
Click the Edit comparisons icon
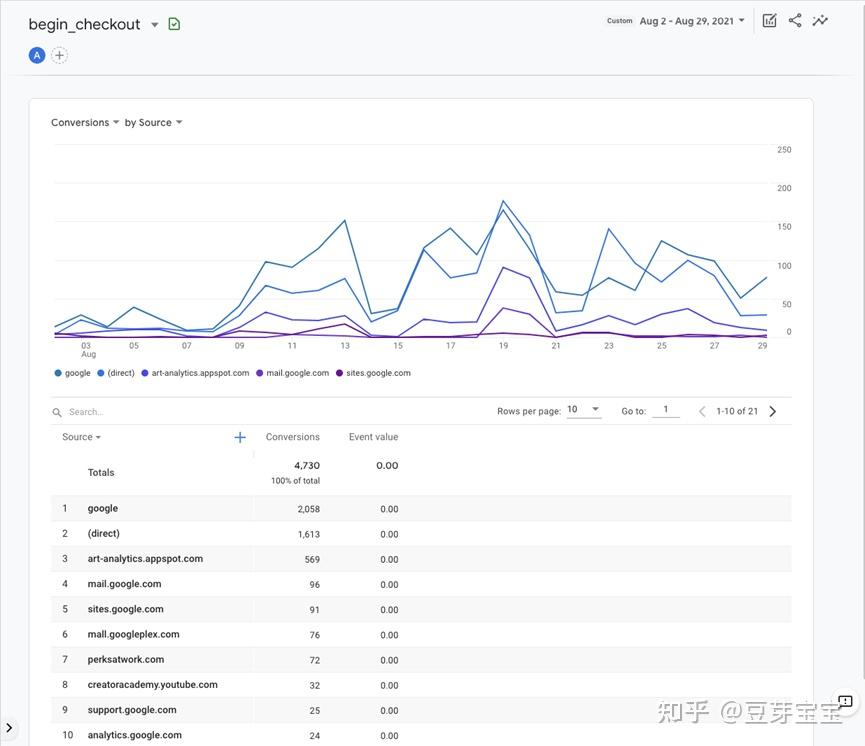point(768,19)
